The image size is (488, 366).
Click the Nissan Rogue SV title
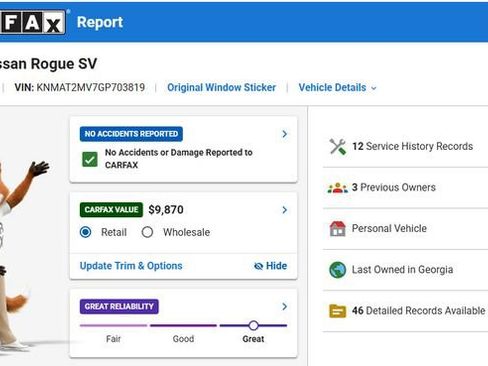pyautogui.click(x=48, y=64)
